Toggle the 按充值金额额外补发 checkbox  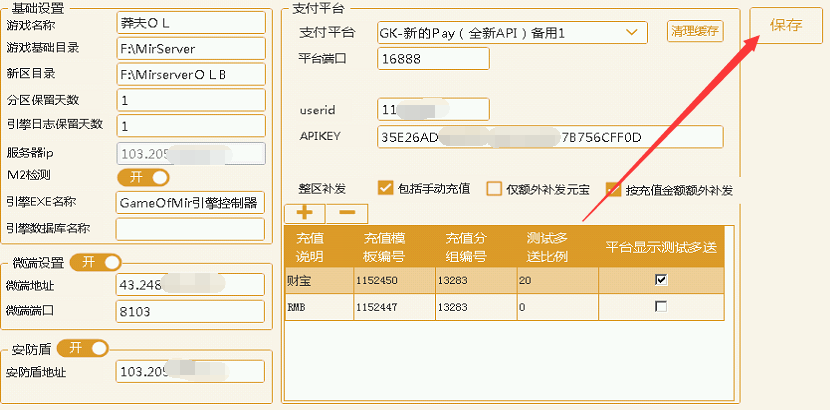coord(613,188)
